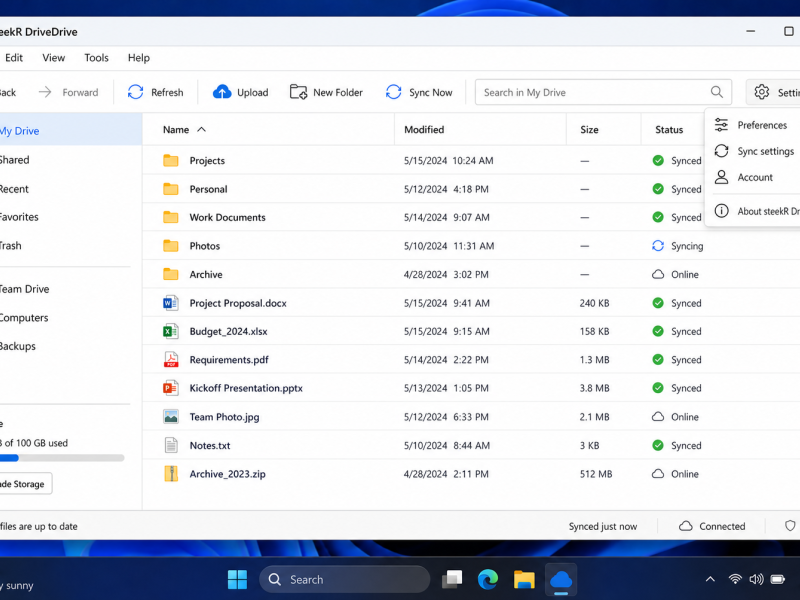Click the Forward arrow icon

point(45,92)
